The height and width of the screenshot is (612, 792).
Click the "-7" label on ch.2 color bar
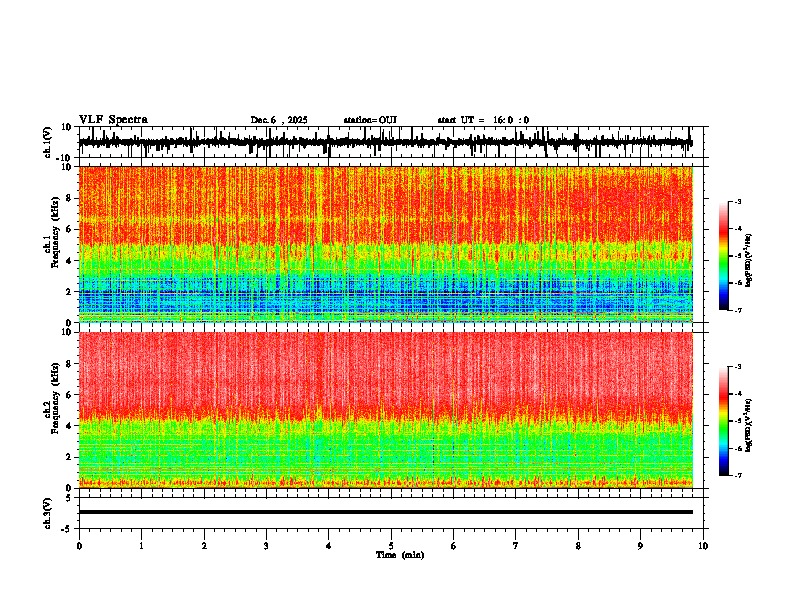pos(738,476)
